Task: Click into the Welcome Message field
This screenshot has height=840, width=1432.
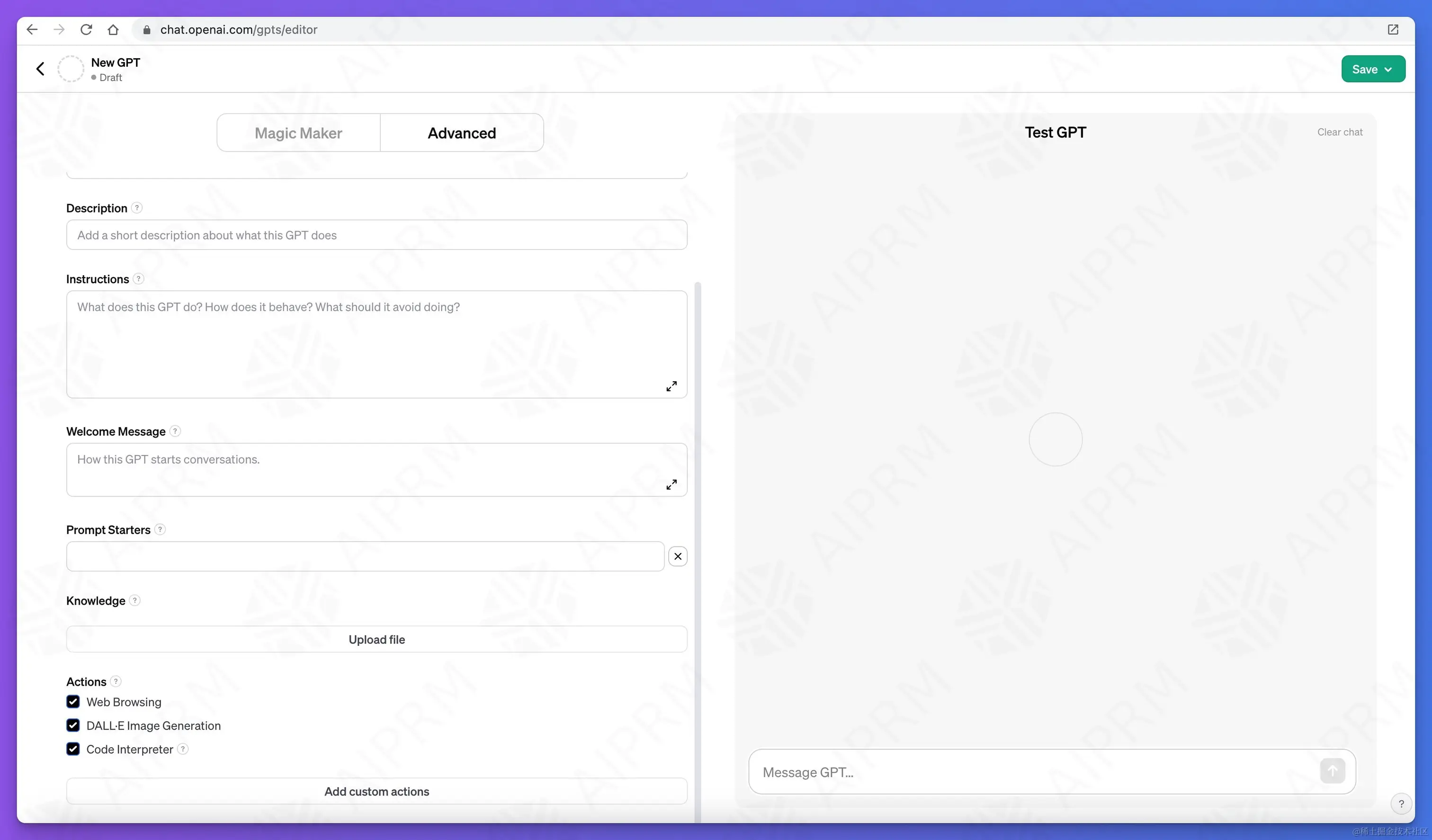Action: pos(376,470)
